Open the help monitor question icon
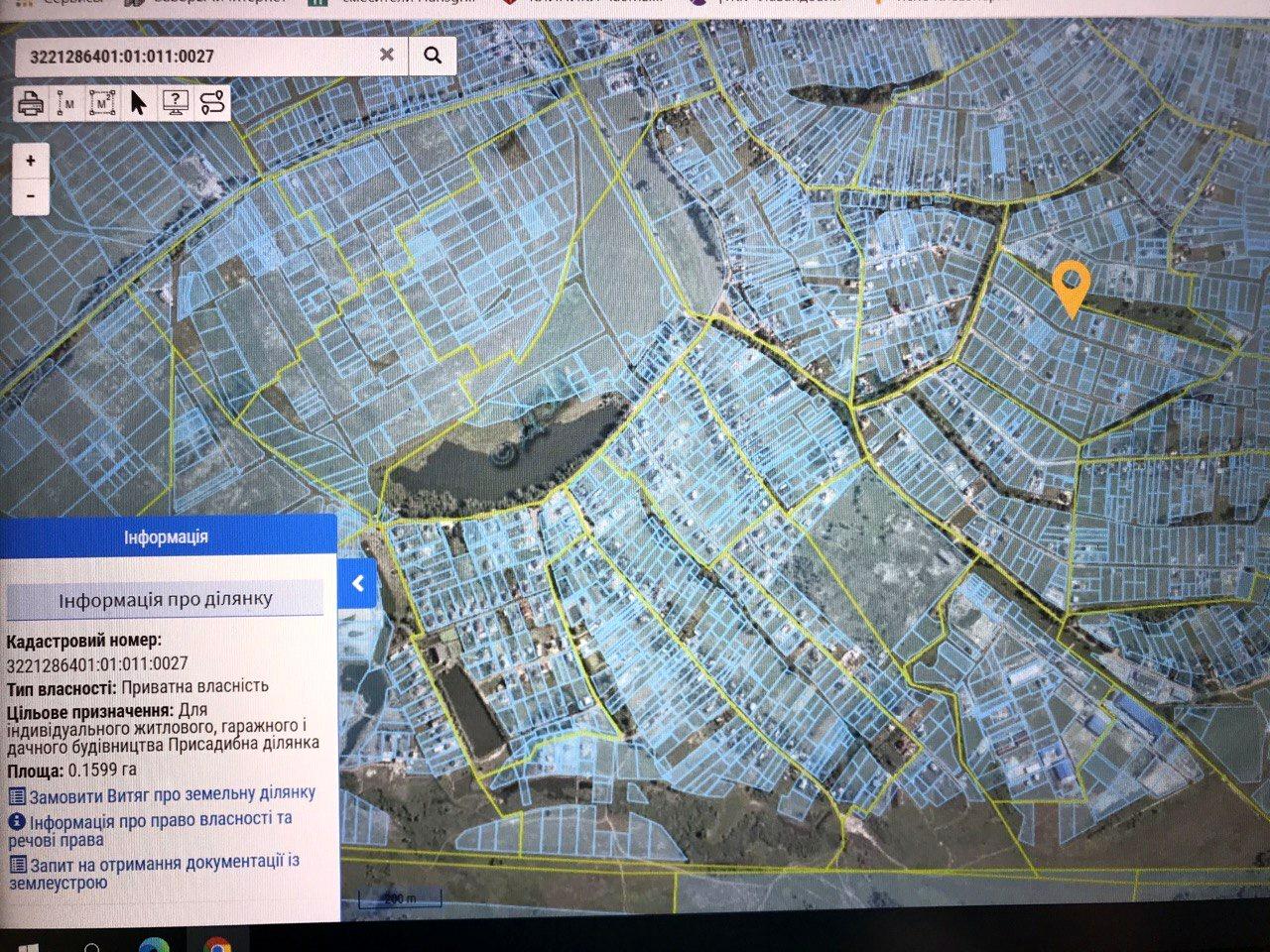 point(175,102)
